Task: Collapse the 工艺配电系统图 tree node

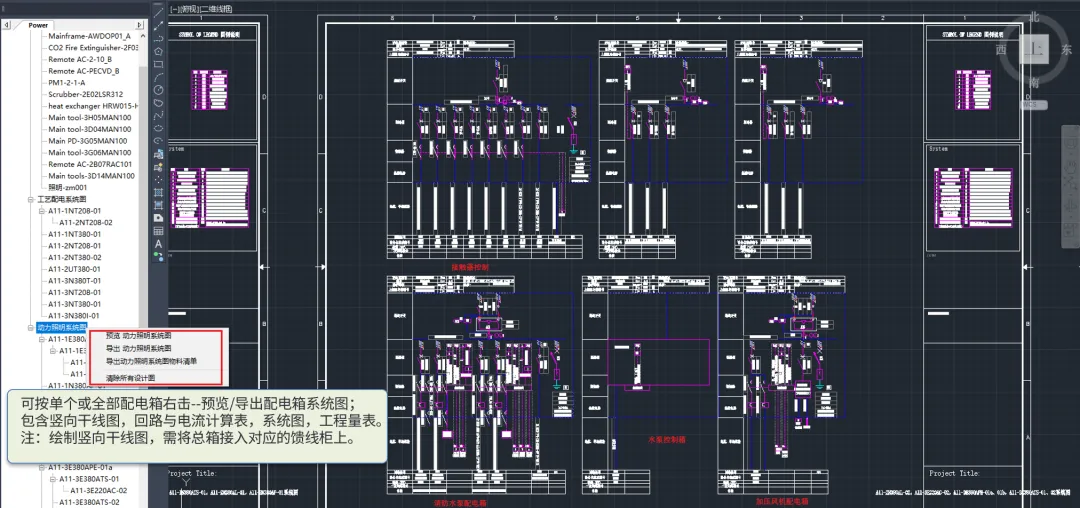Action: tap(30, 199)
